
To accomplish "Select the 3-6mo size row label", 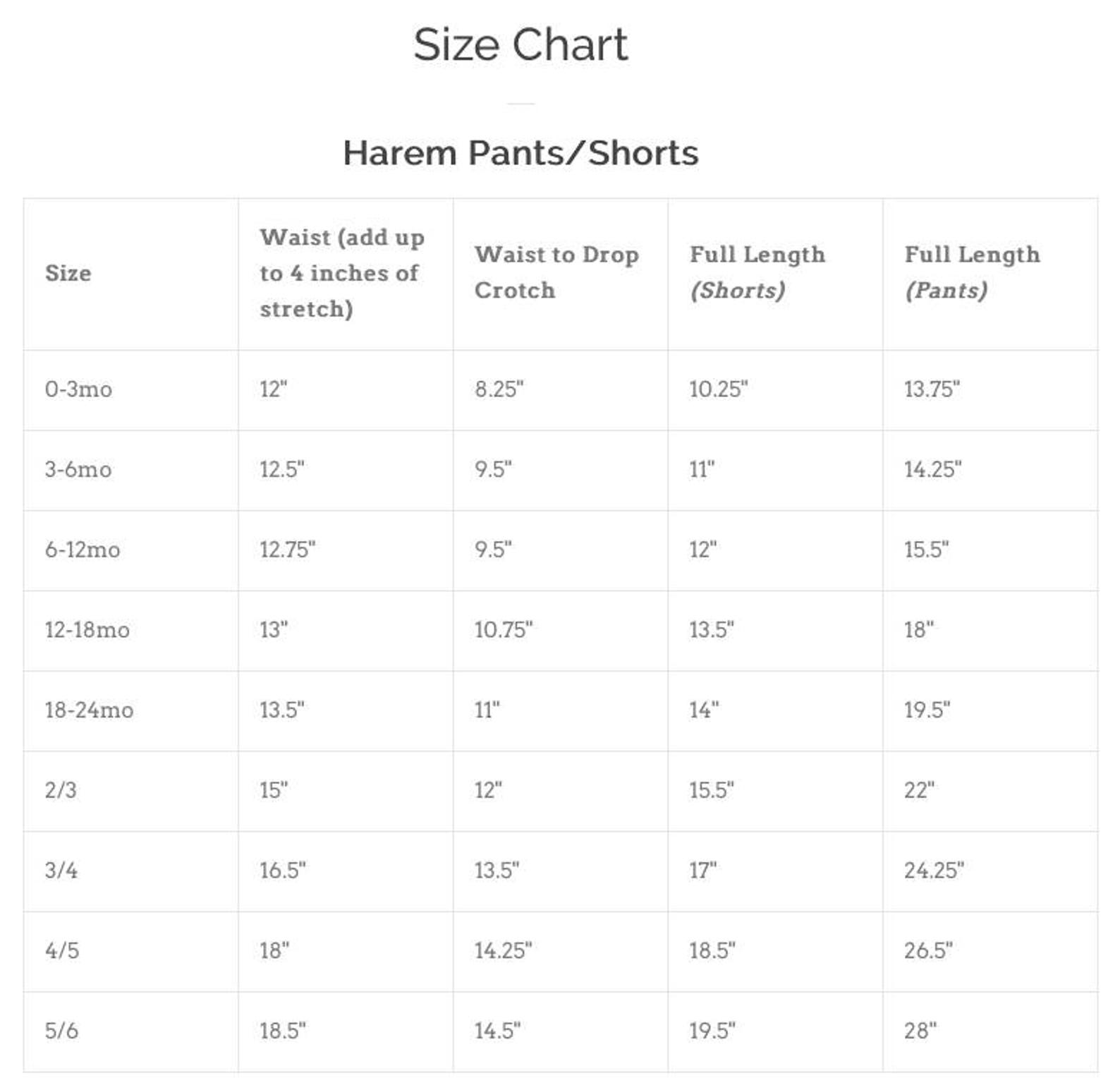I will [78, 470].
